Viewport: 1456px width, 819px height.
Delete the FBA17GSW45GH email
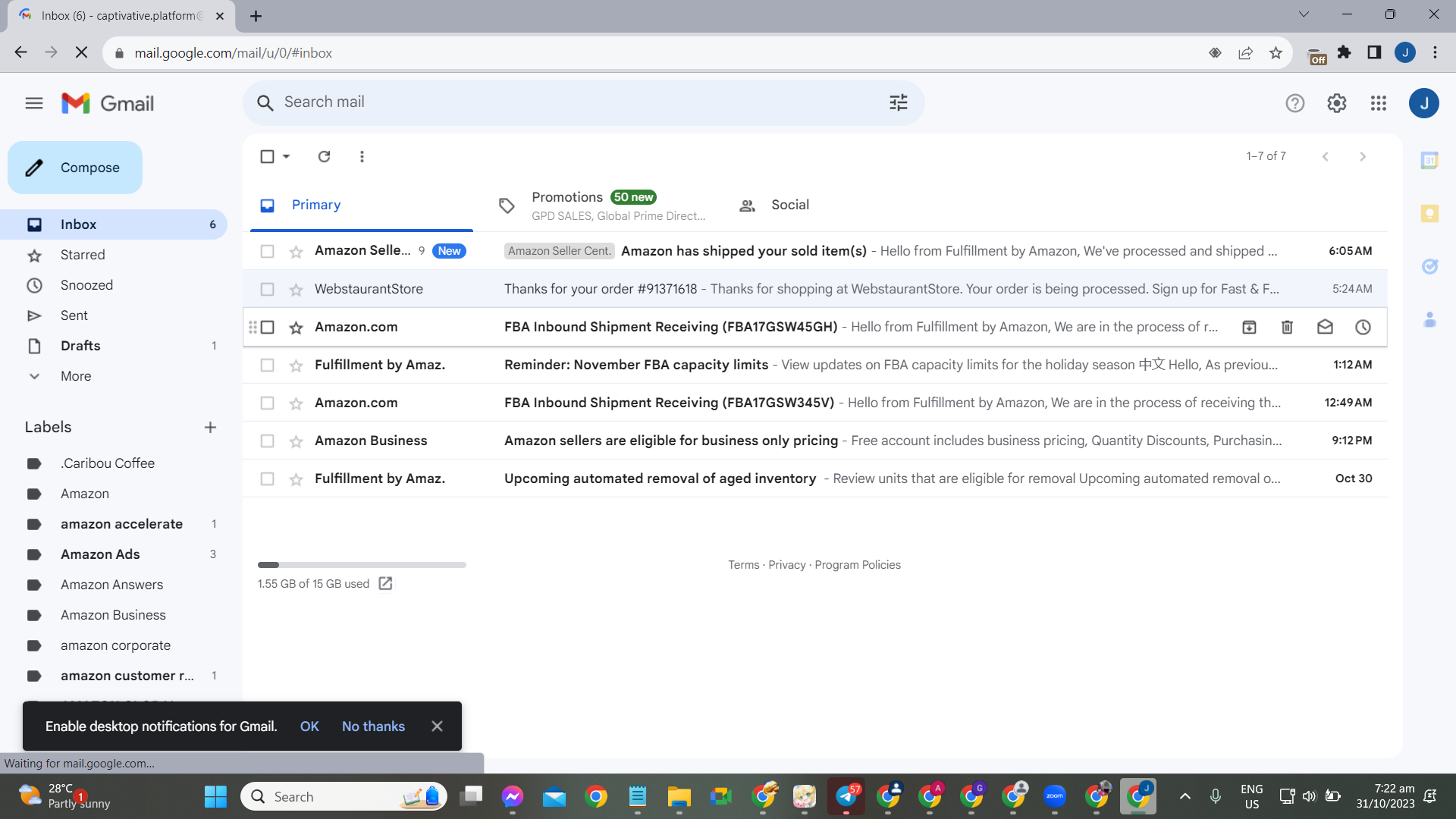(1287, 327)
